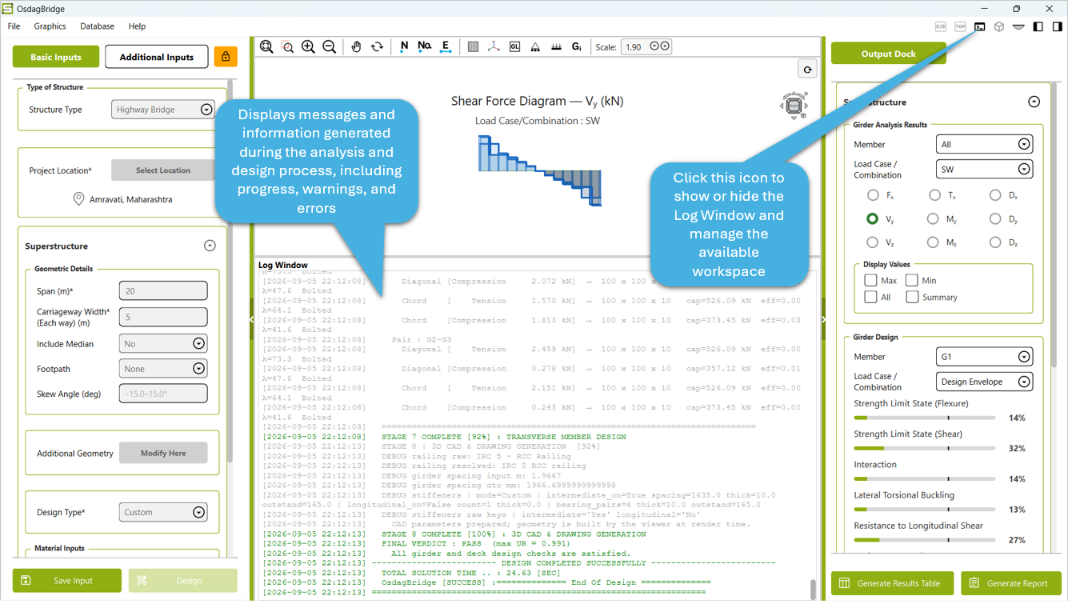
Task: Open the Design Type dropdown
Action: click(163, 512)
